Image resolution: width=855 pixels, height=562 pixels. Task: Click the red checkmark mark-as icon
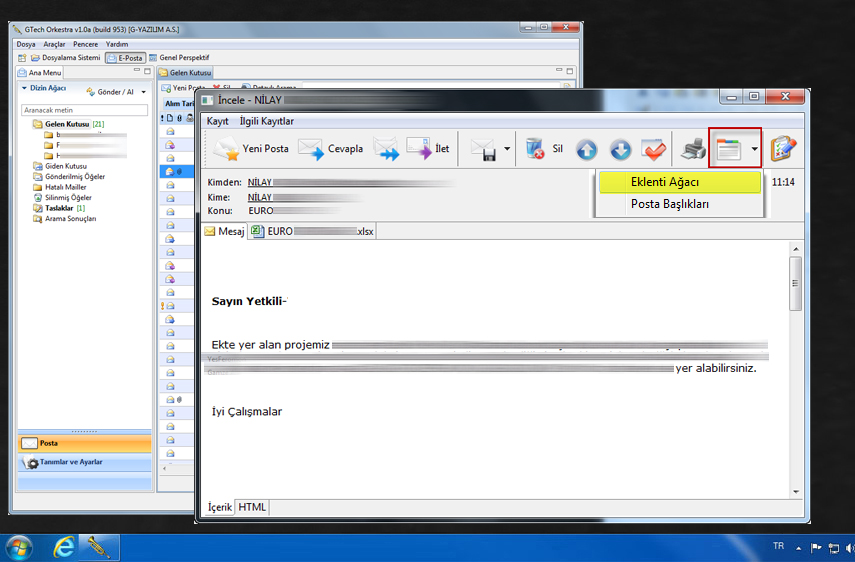click(x=653, y=149)
